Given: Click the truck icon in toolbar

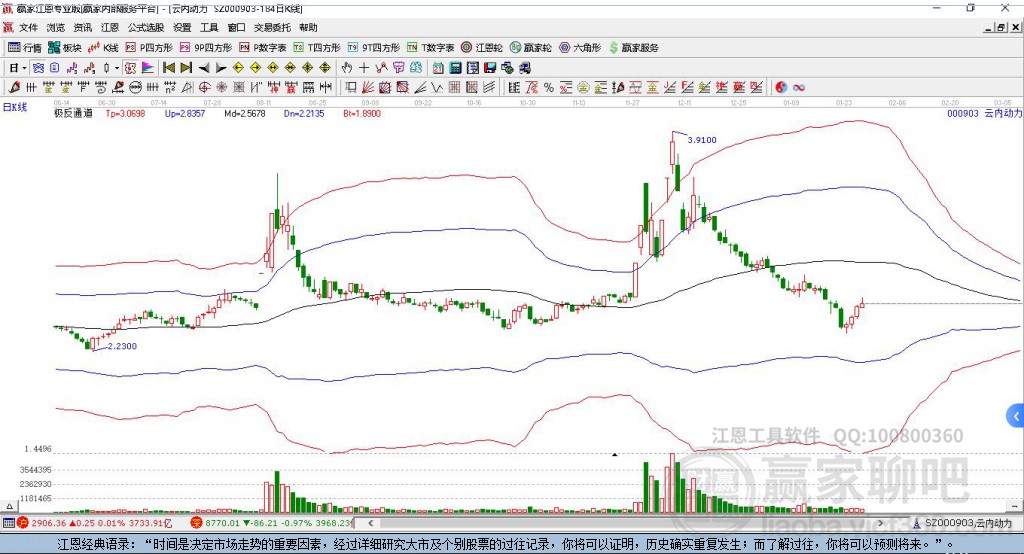Looking at the screenshot, I should pos(524,68).
